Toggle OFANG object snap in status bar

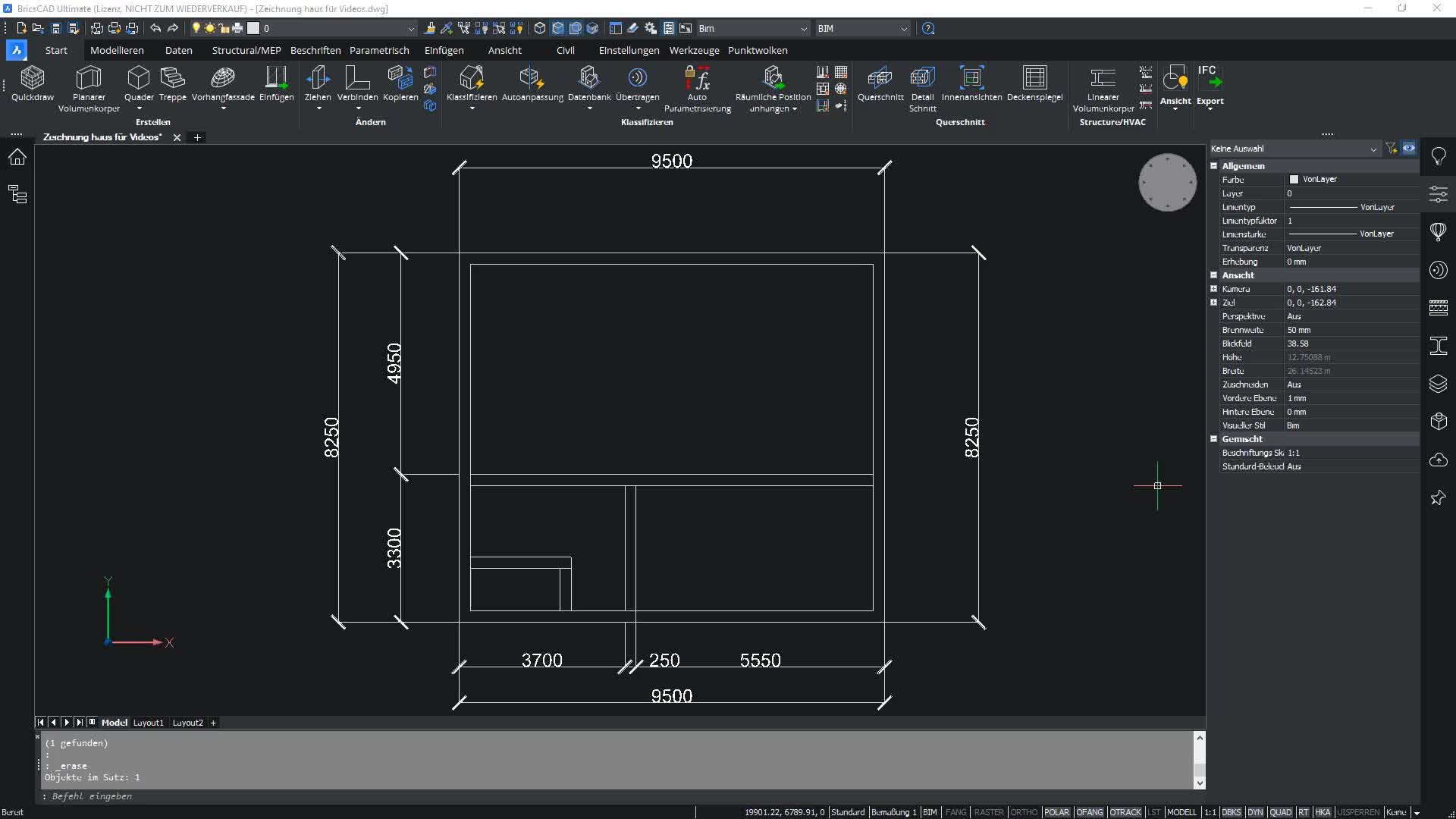[1090, 812]
